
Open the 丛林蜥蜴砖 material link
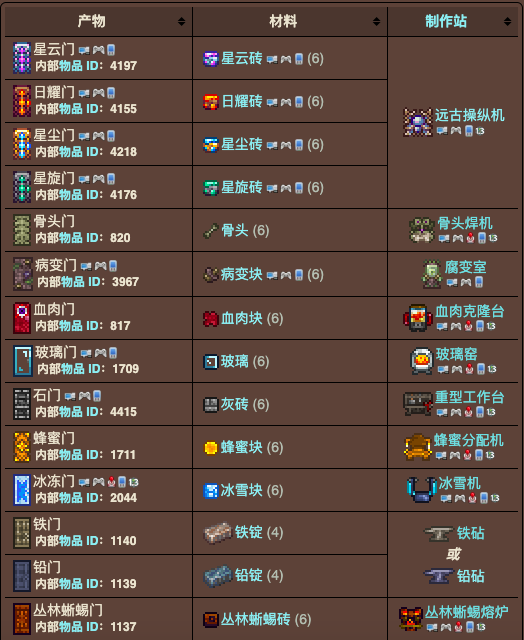[x=256, y=619]
